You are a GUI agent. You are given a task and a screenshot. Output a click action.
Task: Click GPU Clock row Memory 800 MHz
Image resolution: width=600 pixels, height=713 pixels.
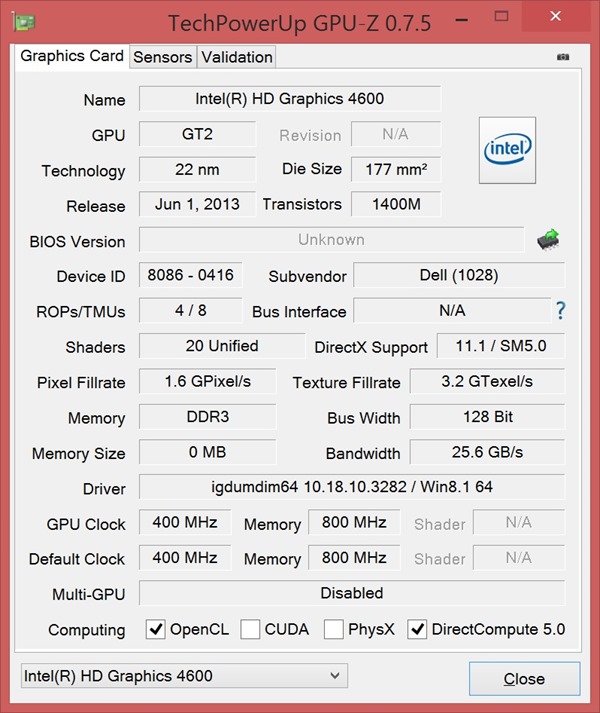pyautogui.click(x=354, y=522)
